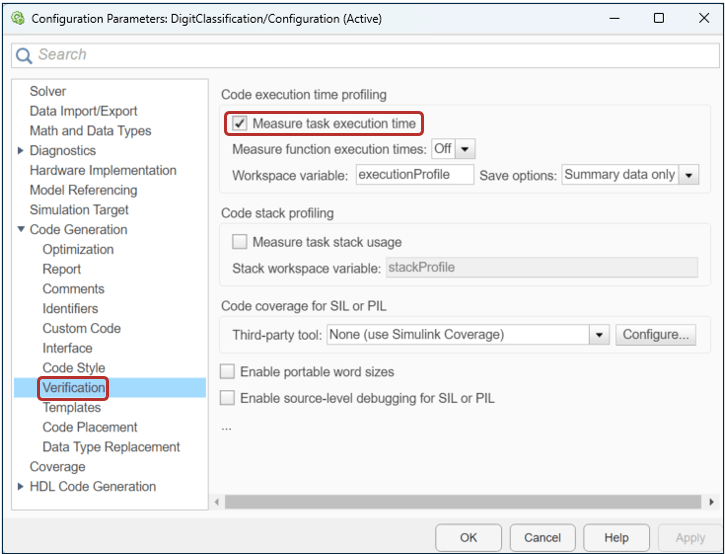Click the Configure... button
Screen dimensions: 725x554
point(655,335)
